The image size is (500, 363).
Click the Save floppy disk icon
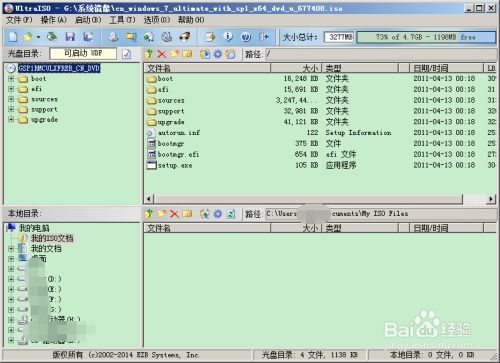(x=70, y=37)
